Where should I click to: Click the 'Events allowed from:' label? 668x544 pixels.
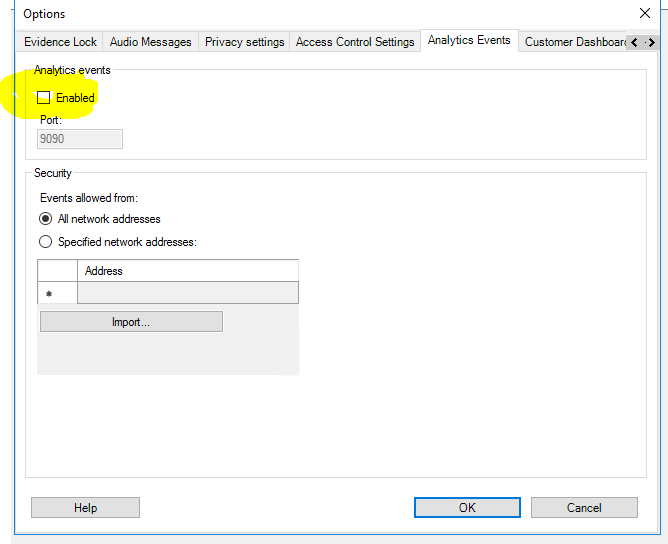coord(89,198)
